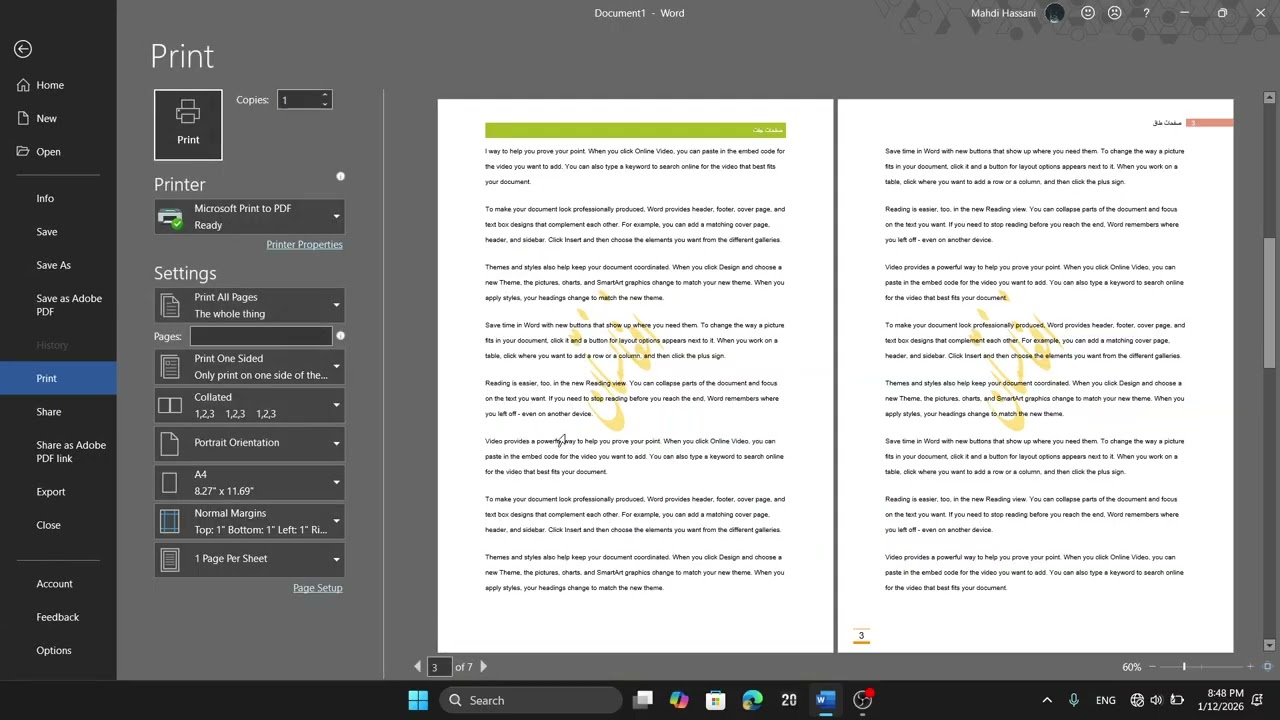The height and width of the screenshot is (720, 1280).
Task: Go to Home in the sidebar
Action: tap(58, 85)
